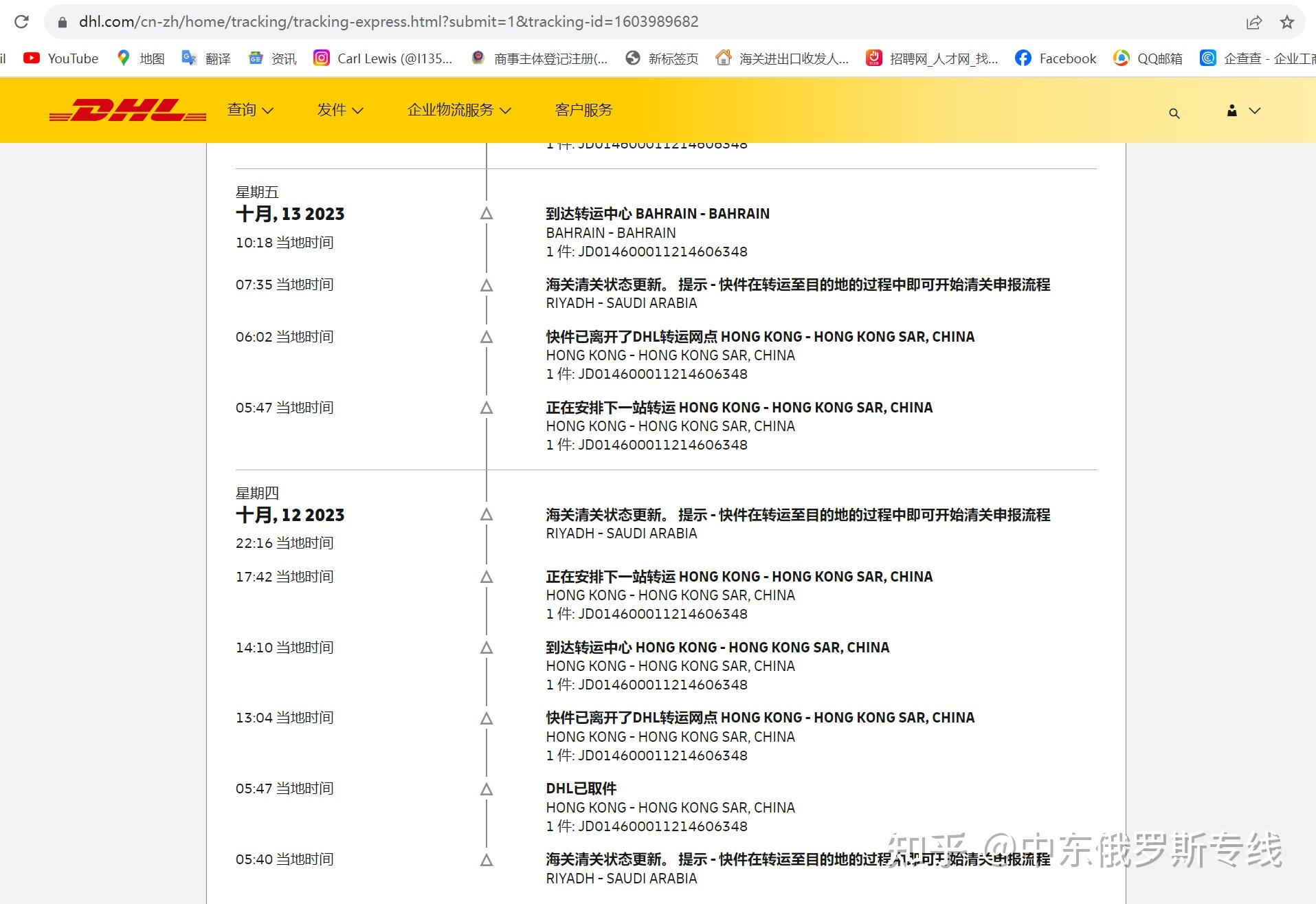Click the share page icon in address bar

pyautogui.click(x=1254, y=22)
